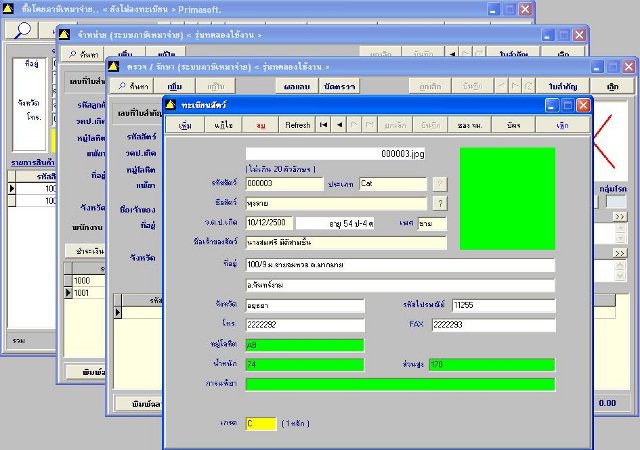Click the >> button under กลุ่มโรค

click(x=619, y=216)
